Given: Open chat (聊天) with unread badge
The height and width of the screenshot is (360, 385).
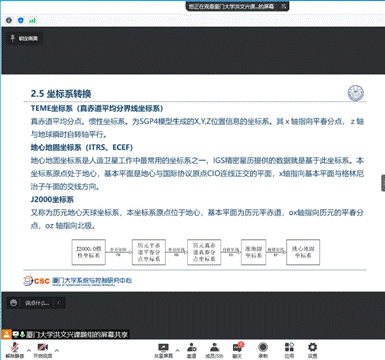Looking at the screenshot, I should click(x=237, y=350).
